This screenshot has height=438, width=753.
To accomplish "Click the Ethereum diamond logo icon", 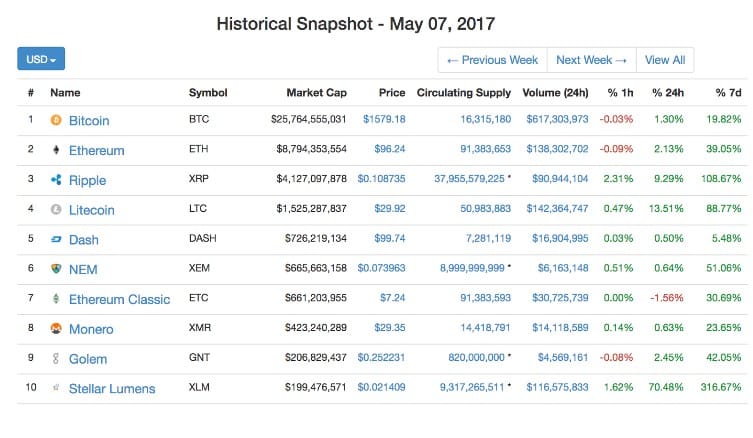I will (56, 150).
